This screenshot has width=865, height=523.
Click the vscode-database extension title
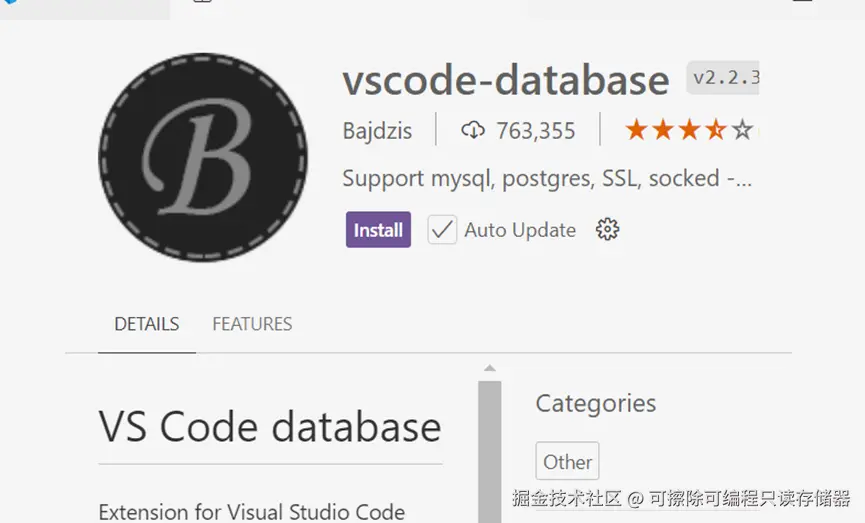tap(505, 81)
